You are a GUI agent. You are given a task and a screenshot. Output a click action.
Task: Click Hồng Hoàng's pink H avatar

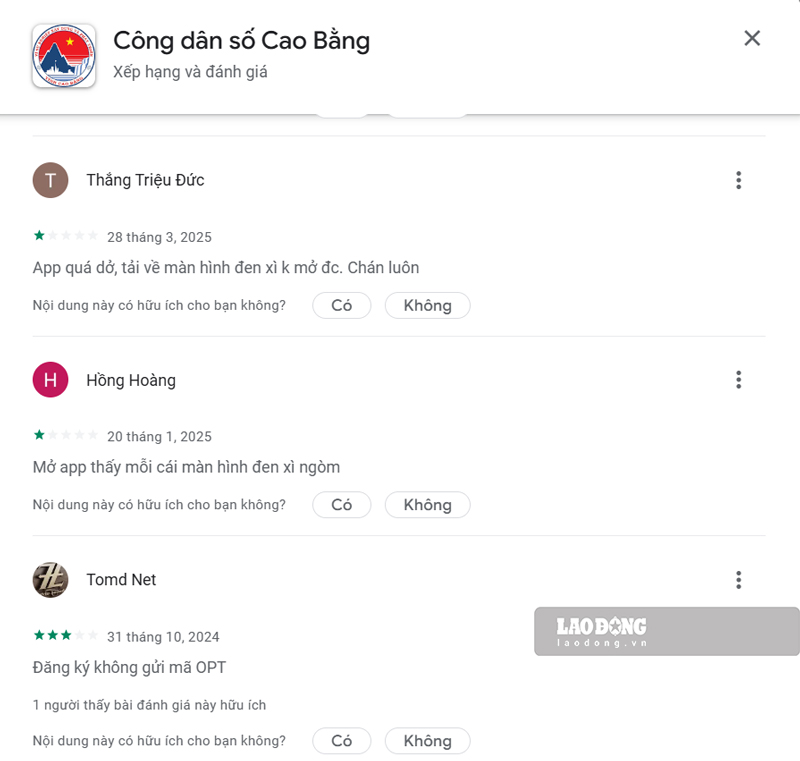pyautogui.click(x=51, y=379)
